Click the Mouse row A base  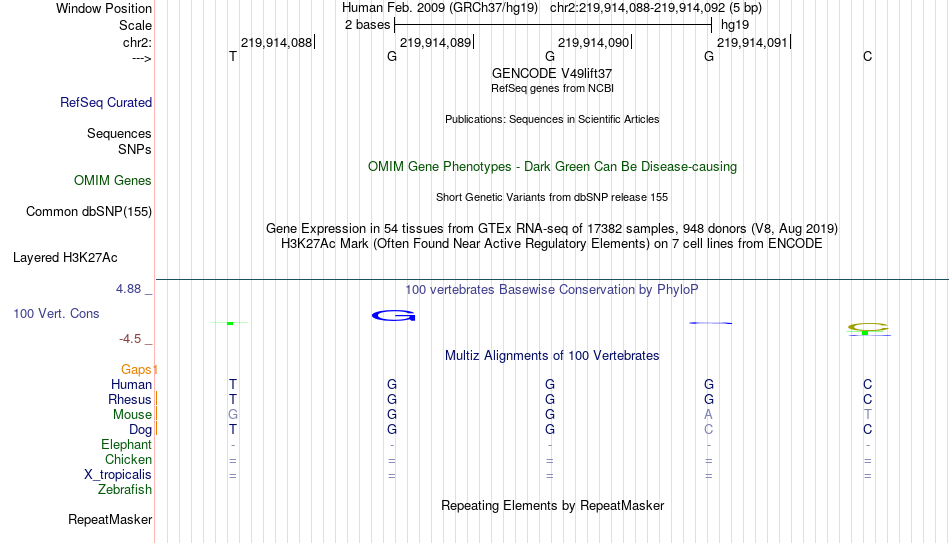click(x=708, y=415)
